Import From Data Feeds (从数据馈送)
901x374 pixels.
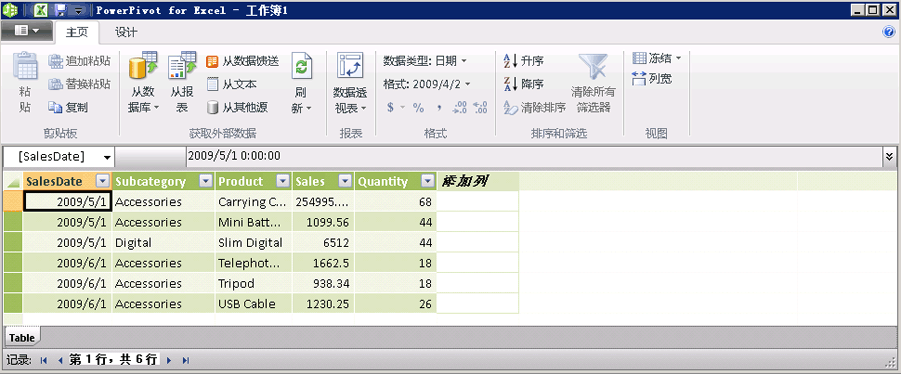[242, 61]
